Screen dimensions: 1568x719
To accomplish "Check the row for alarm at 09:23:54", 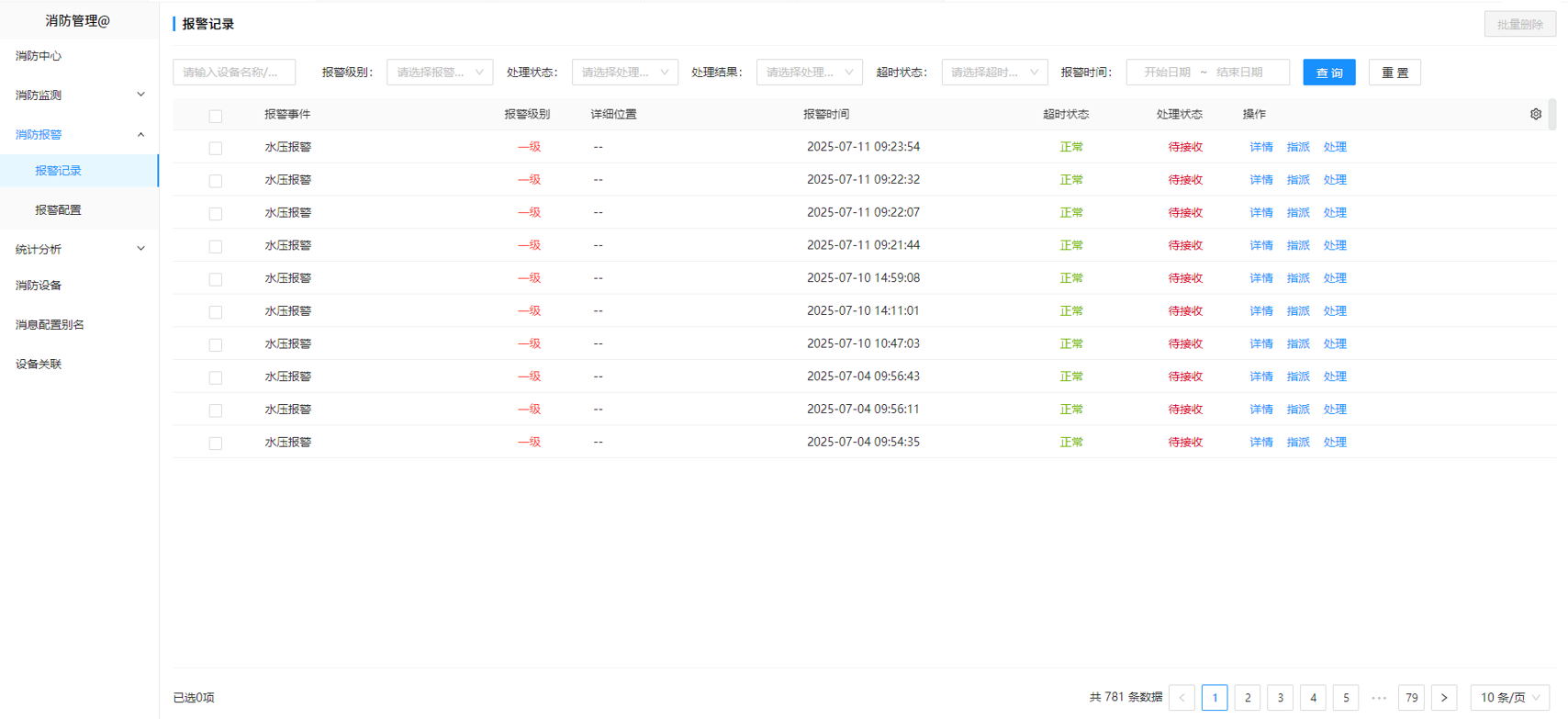I will pyautogui.click(x=216, y=148).
